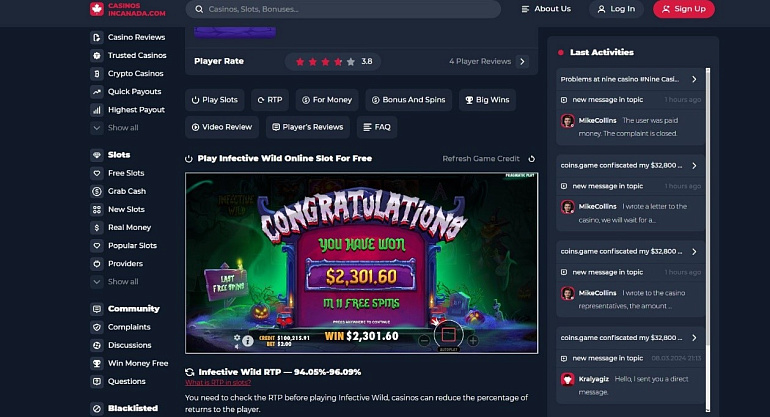The width and height of the screenshot is (770, 417).
Task: Click the Refresh Game Credit icon
Action: (x=531, y=159)
